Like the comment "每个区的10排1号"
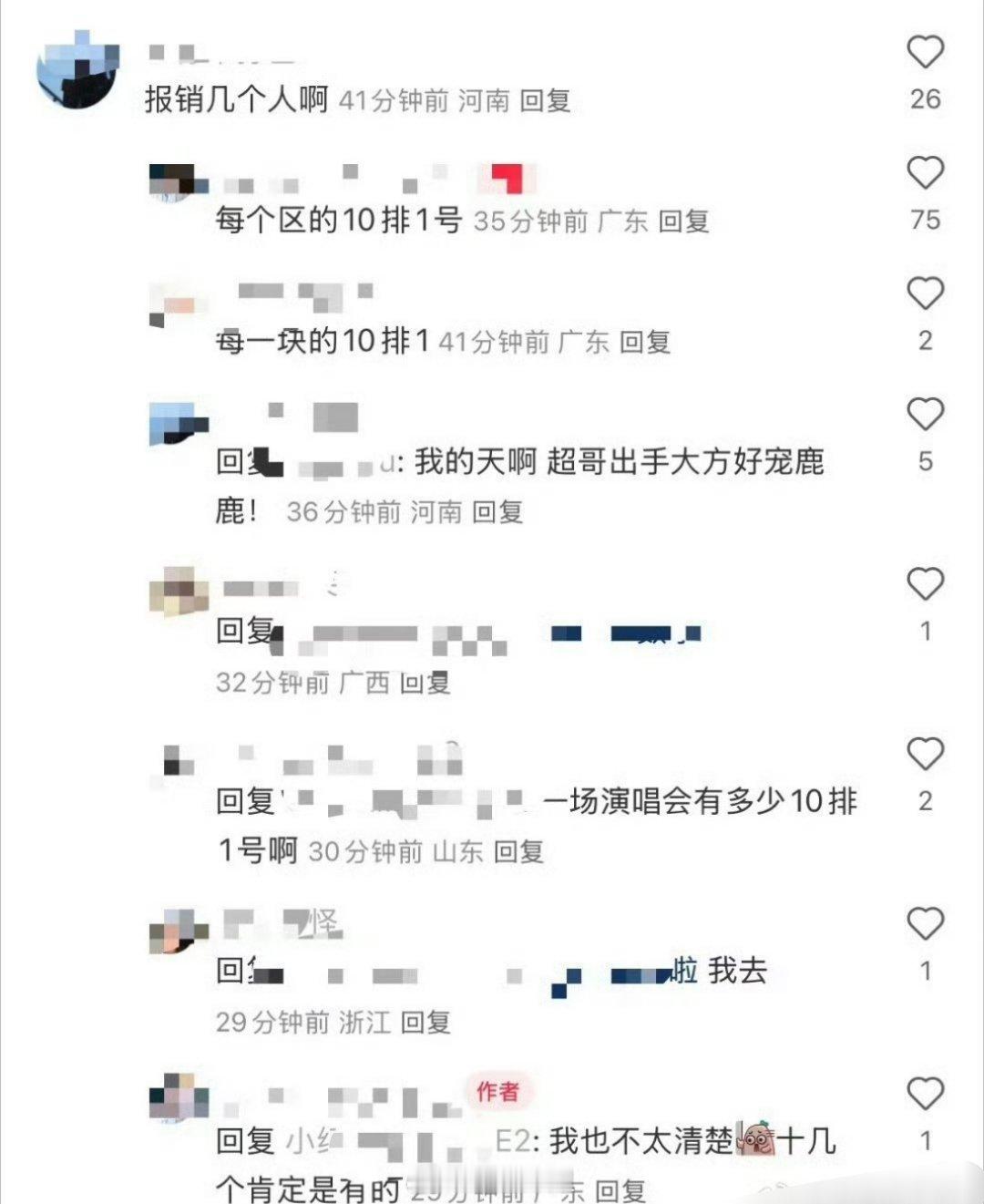Image resolution: width=984 pixels, height=1204 pixels. point(925,172)
